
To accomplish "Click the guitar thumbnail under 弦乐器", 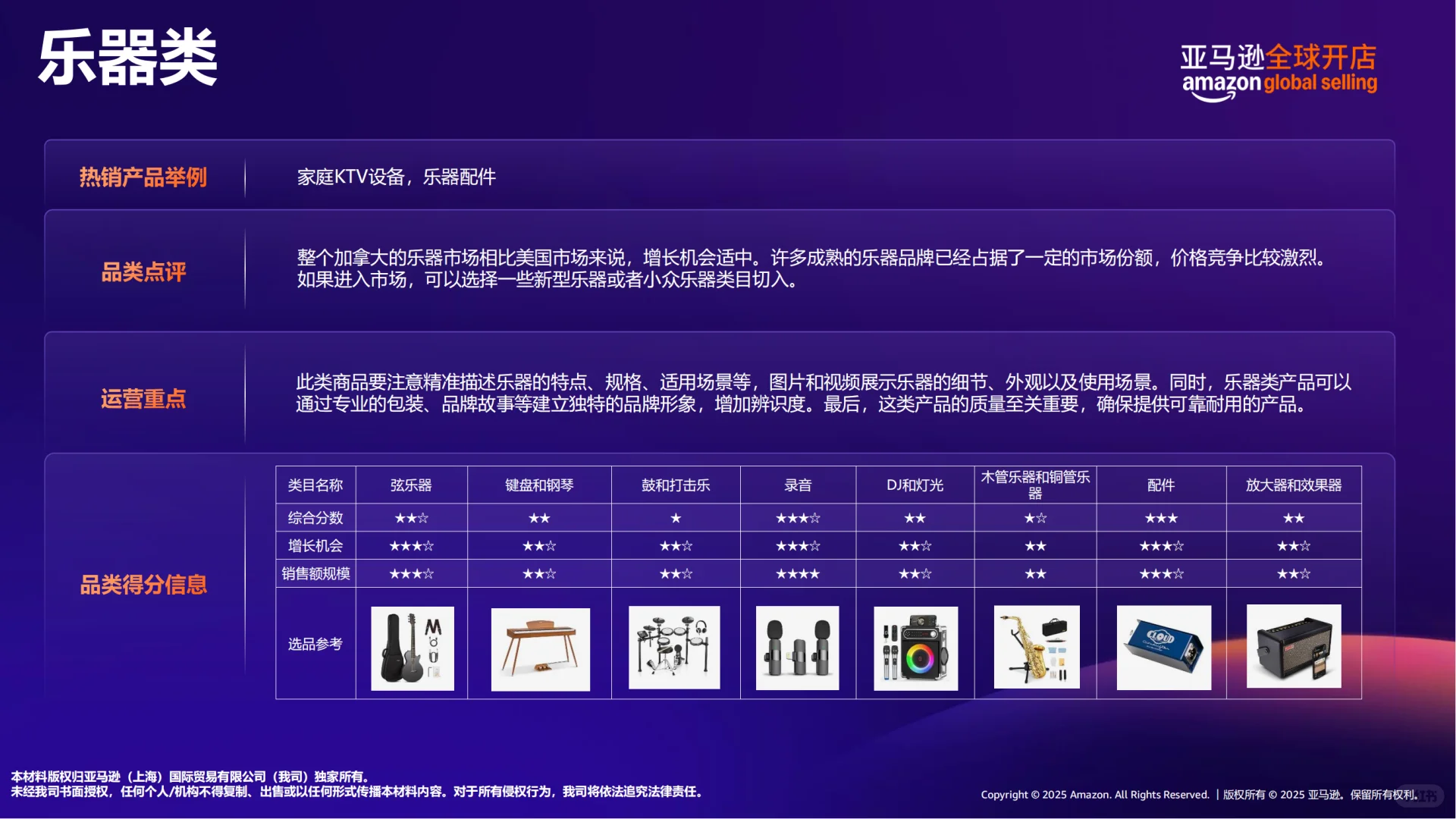I will point(411,648).
